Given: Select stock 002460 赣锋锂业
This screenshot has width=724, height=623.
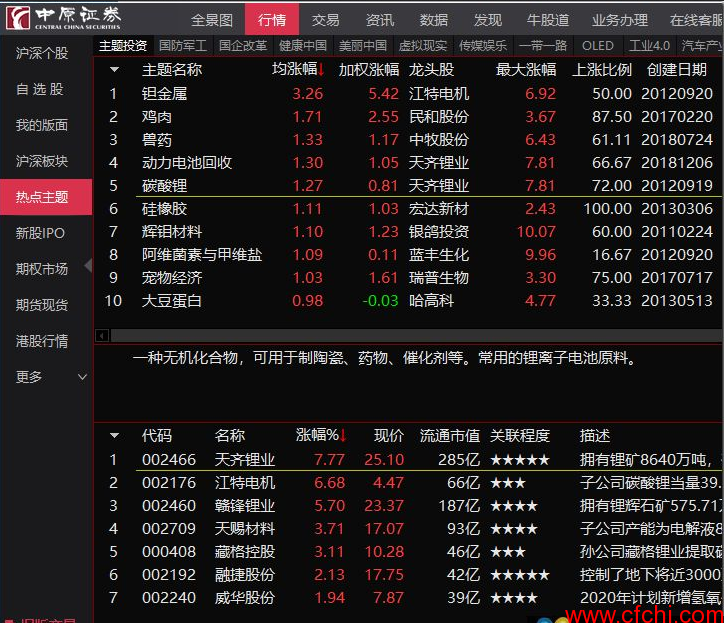Looking at the screenshot, I should 408,506.
